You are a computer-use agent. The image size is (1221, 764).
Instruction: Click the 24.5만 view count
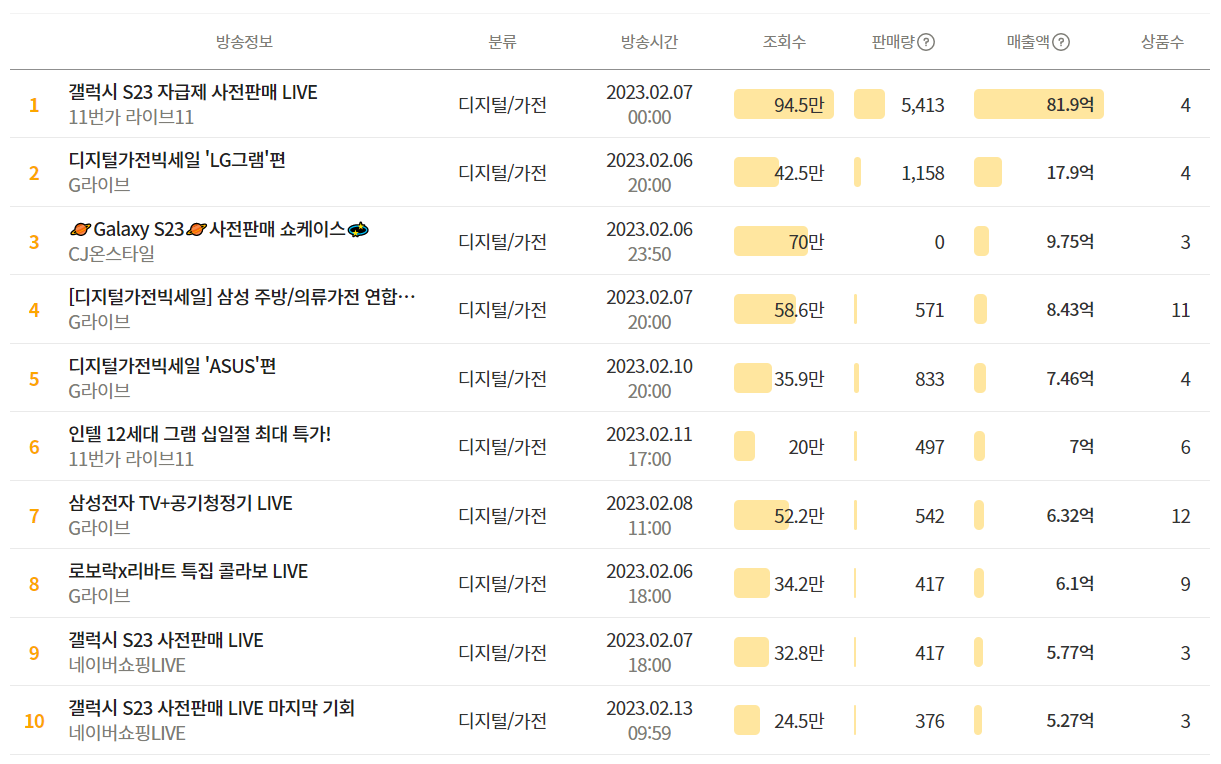pos(799,721)
